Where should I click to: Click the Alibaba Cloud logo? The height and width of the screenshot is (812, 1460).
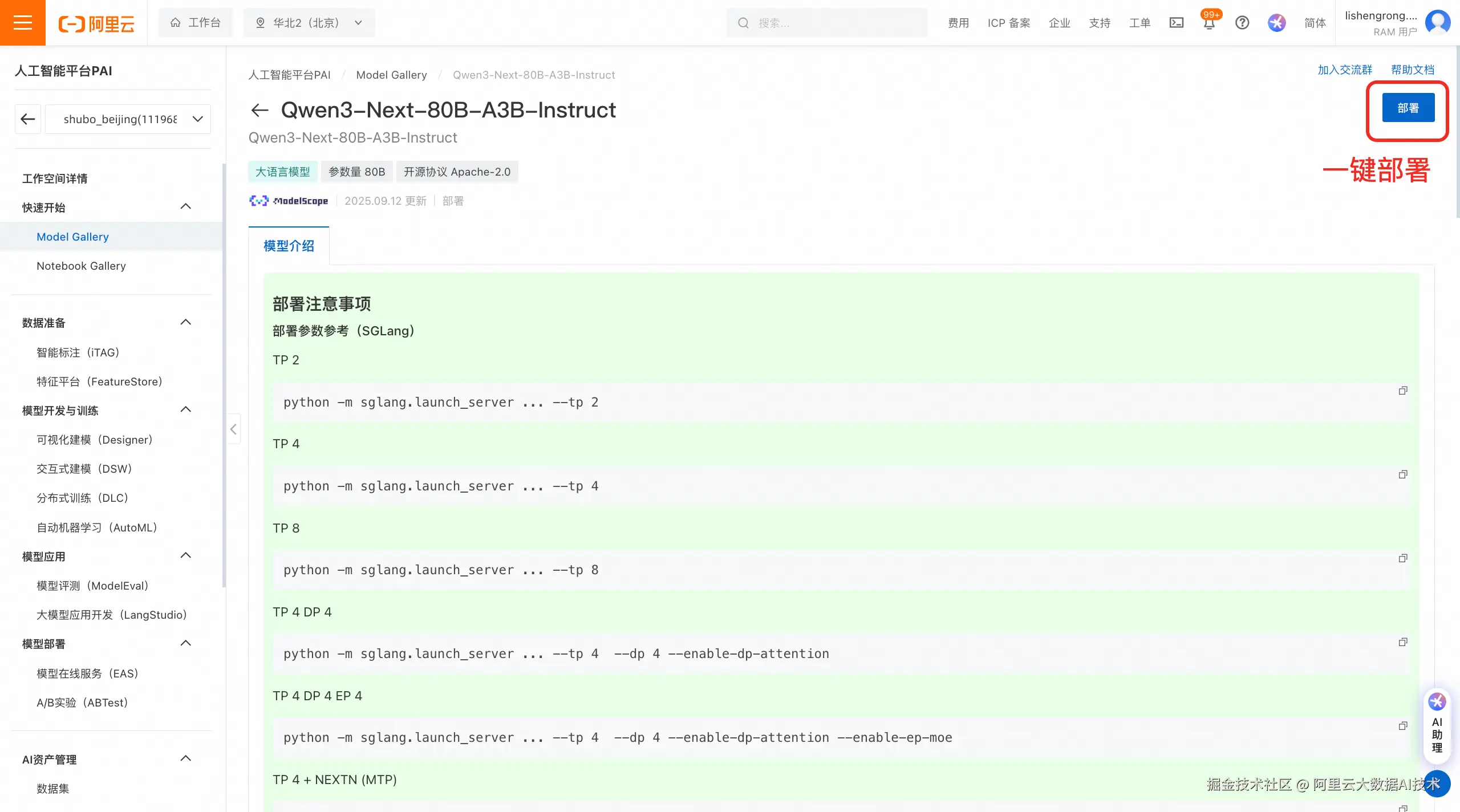96,23
